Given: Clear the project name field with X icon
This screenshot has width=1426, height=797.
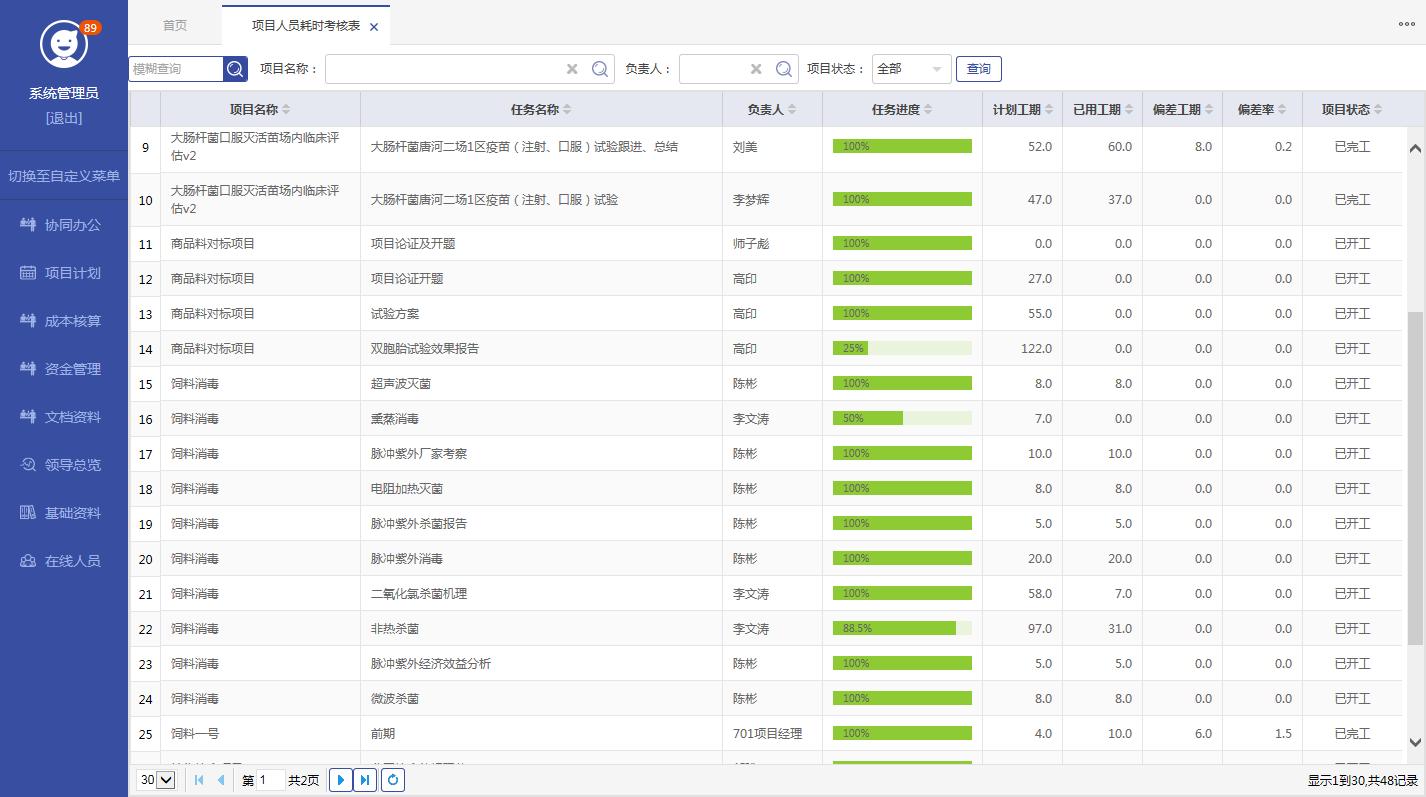Looking at the screenshot, I should click(x=572, y=69).
